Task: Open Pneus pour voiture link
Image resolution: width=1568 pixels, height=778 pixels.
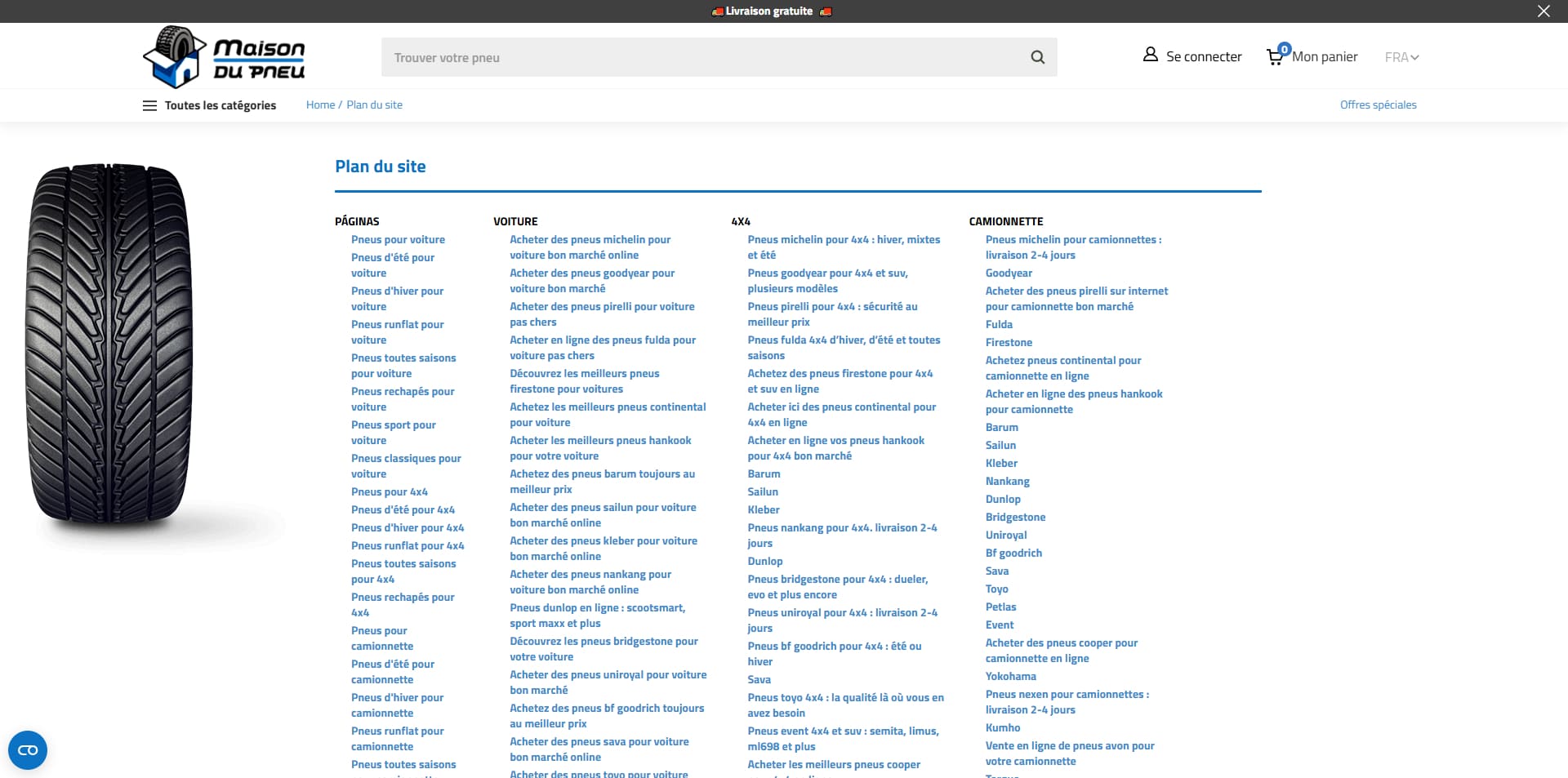Action: tap(398, 239)
